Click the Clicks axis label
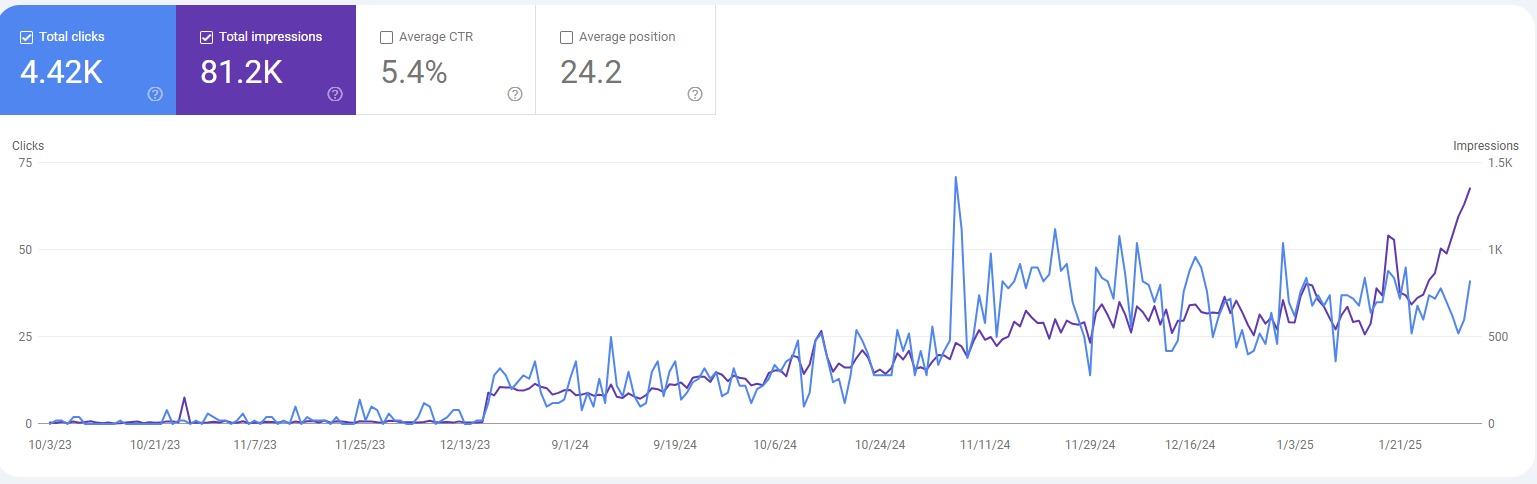Image resolution: width=1537 pixels, height=484 pixels. pos(28,146)
